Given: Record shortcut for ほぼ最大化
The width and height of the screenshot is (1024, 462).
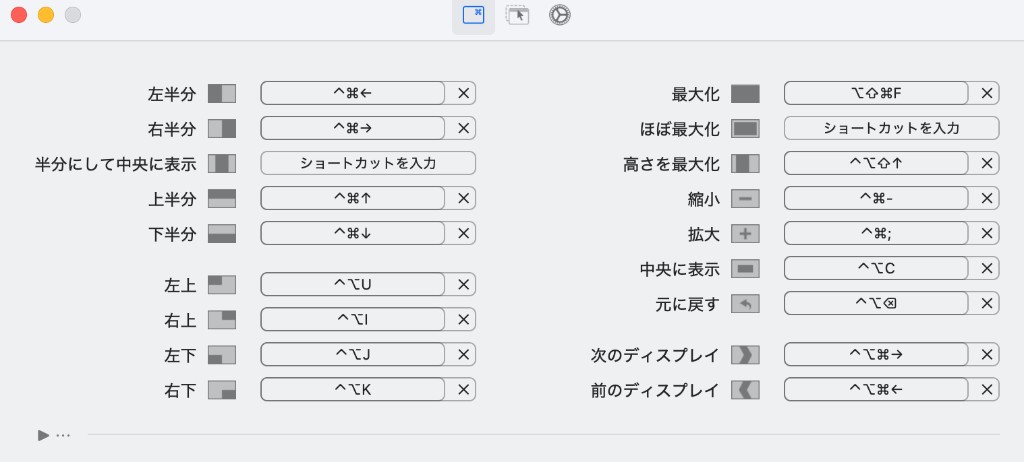Looking at the screenshot, I should coord(891,128).
